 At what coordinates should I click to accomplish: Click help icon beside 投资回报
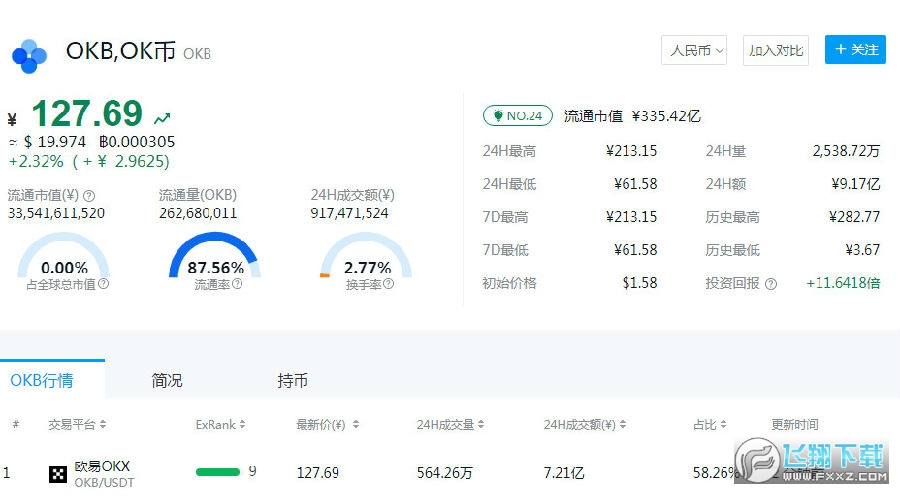770,284
